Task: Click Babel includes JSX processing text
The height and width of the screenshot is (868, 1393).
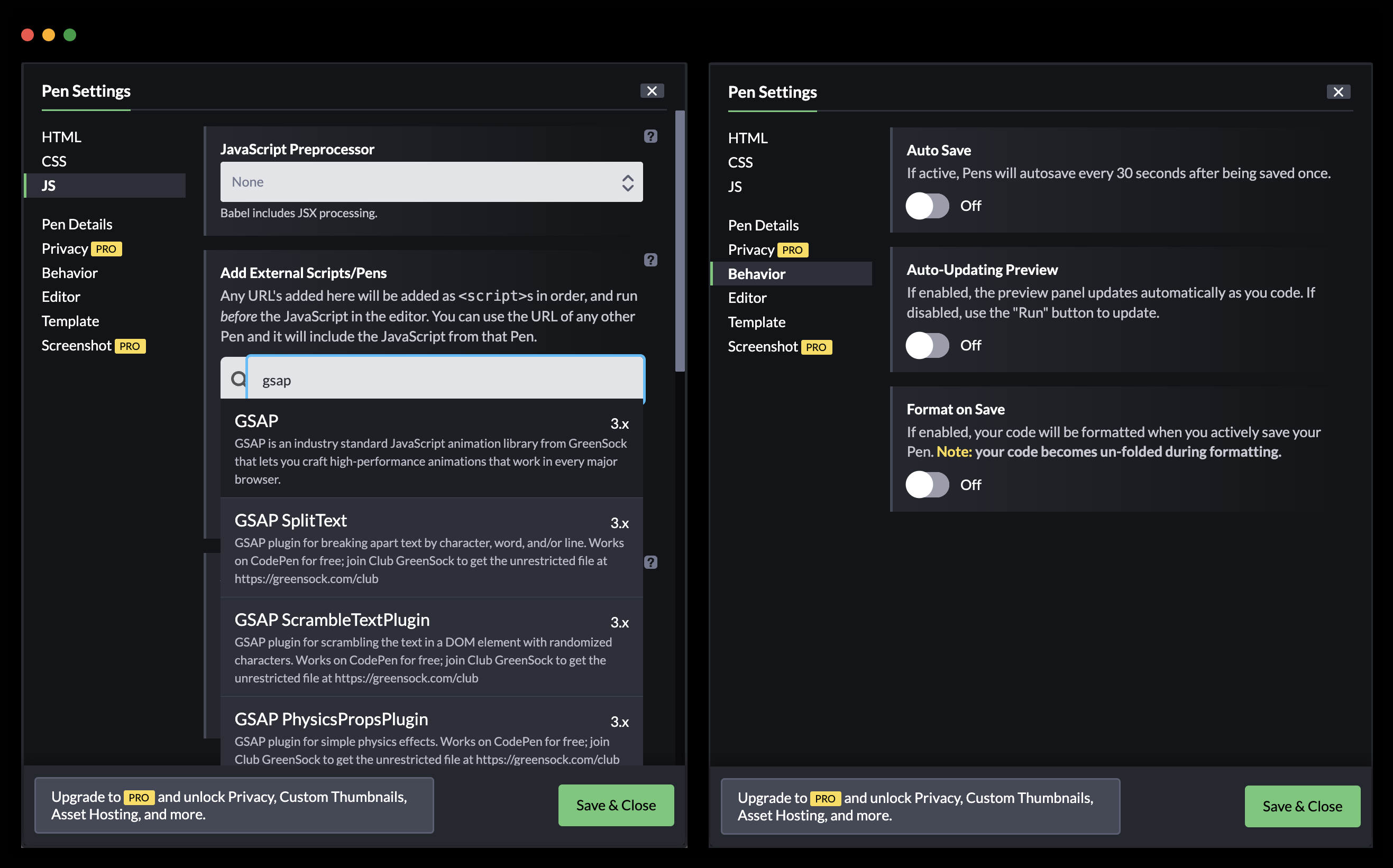Action: pyautogui.click(x=299, y=213)
